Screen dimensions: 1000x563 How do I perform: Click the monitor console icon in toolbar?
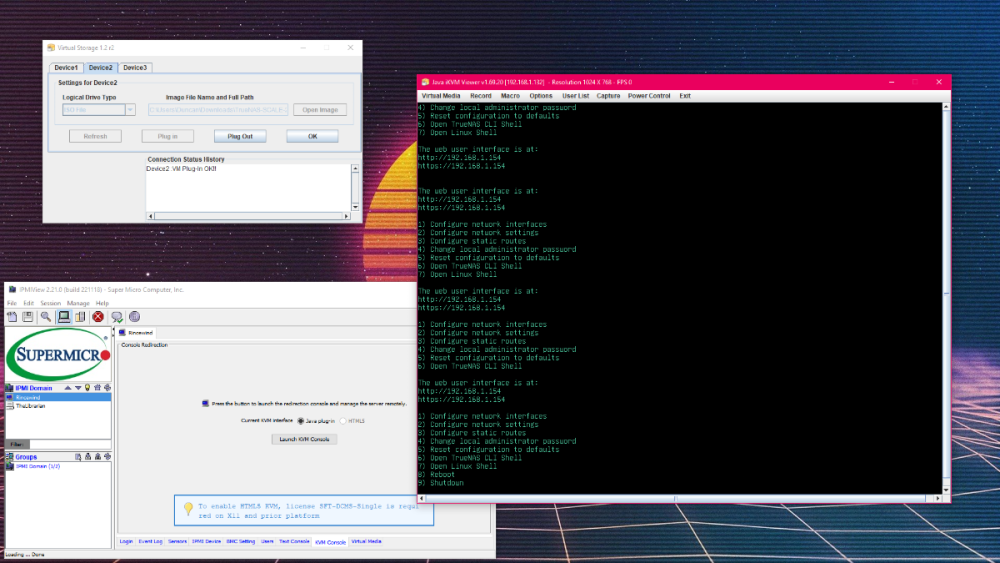tap(63, 317)
